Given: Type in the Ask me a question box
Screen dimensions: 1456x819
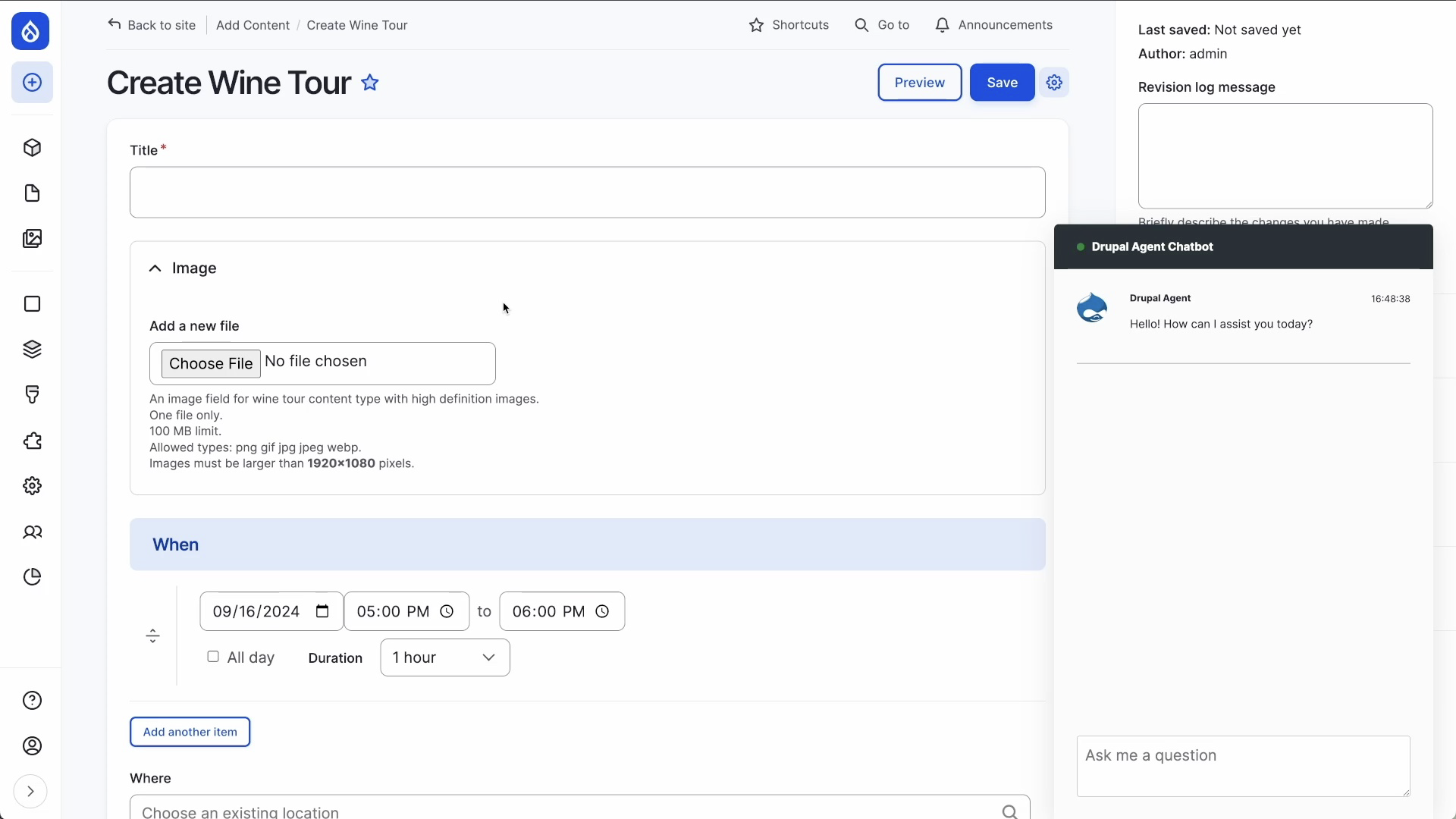Looking at the screenshot, I should [1243, 766].
